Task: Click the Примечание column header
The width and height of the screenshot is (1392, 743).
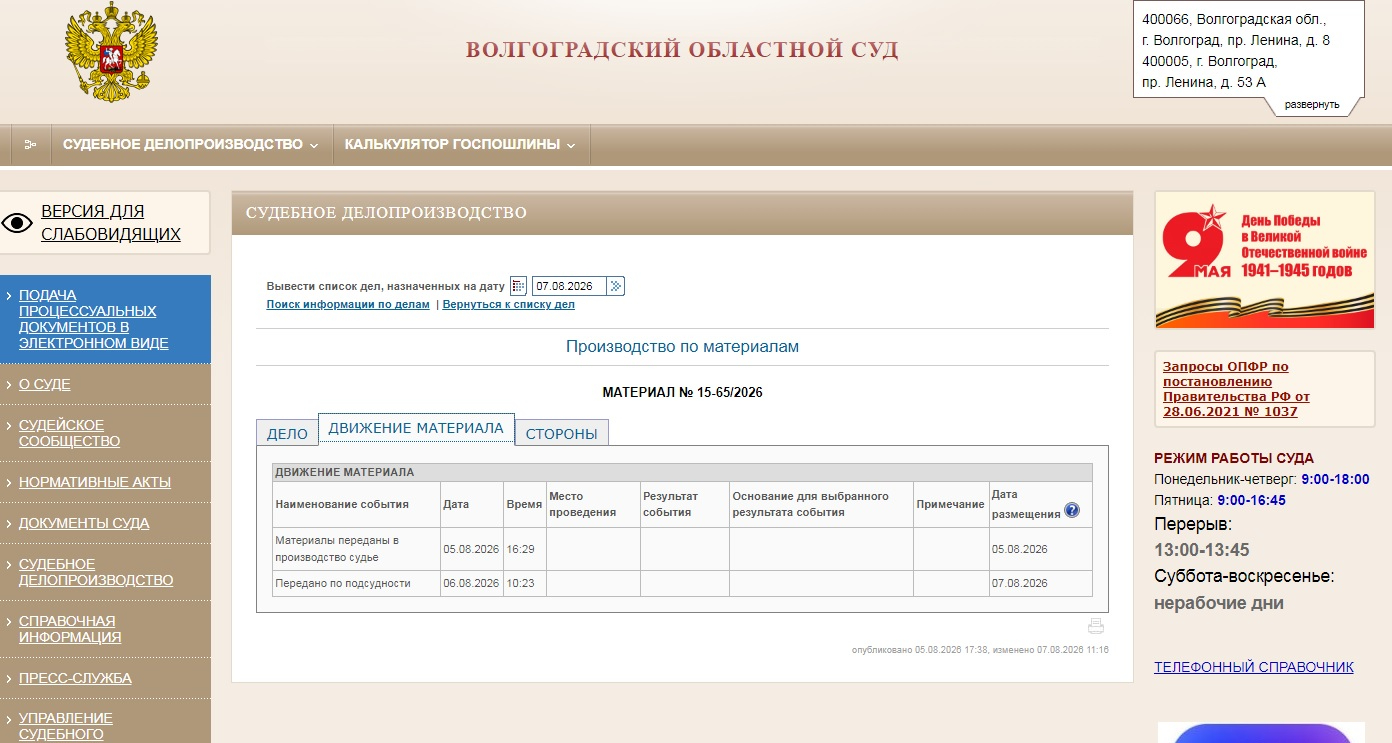Action: tap(950, 505)
